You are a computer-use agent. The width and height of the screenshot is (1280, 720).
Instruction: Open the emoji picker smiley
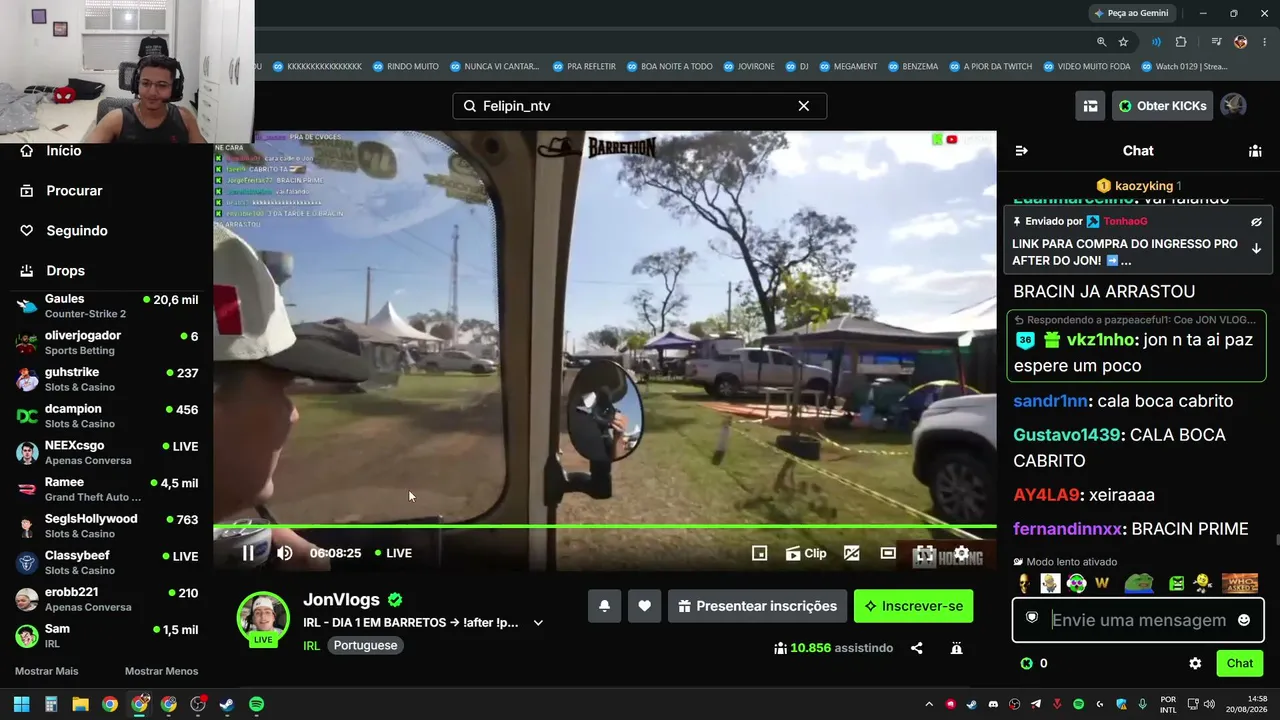pos(1244,620)
